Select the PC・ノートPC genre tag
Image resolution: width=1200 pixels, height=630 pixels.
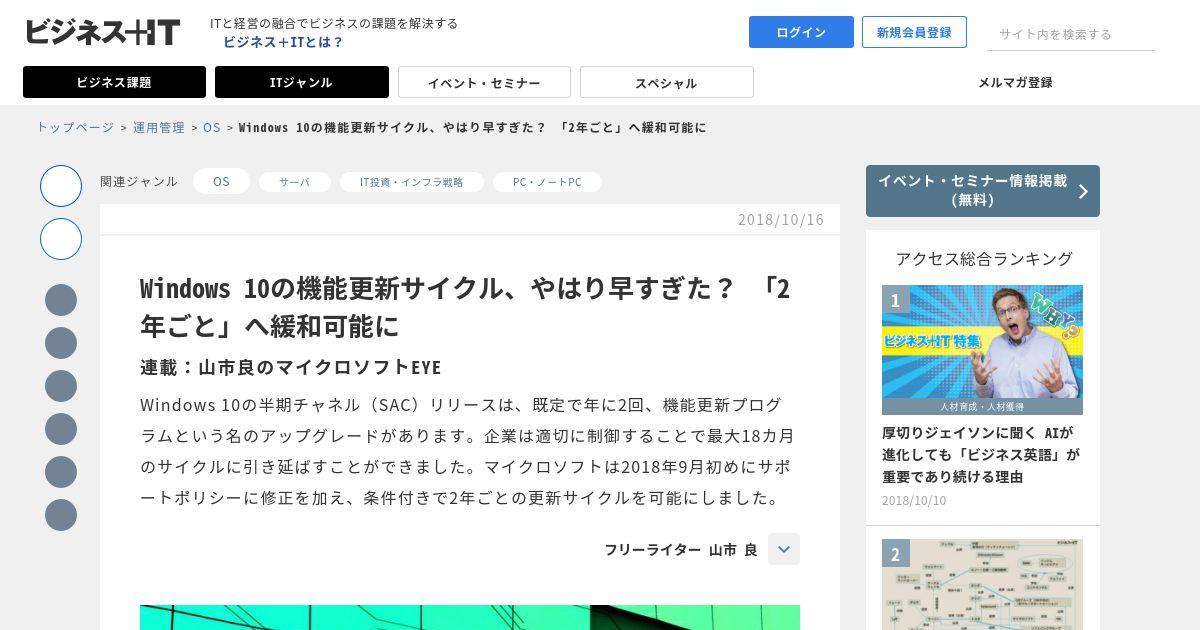pos(547,182)
